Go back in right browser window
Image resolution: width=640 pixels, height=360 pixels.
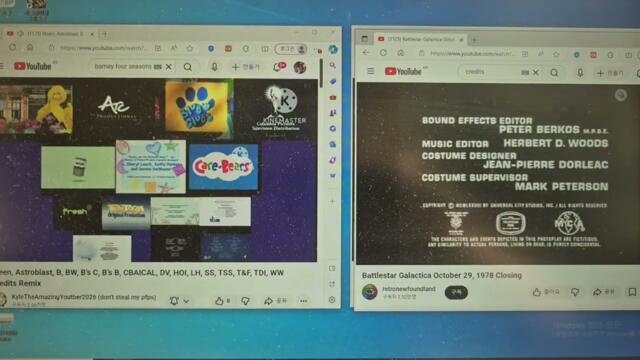point(366,53)
